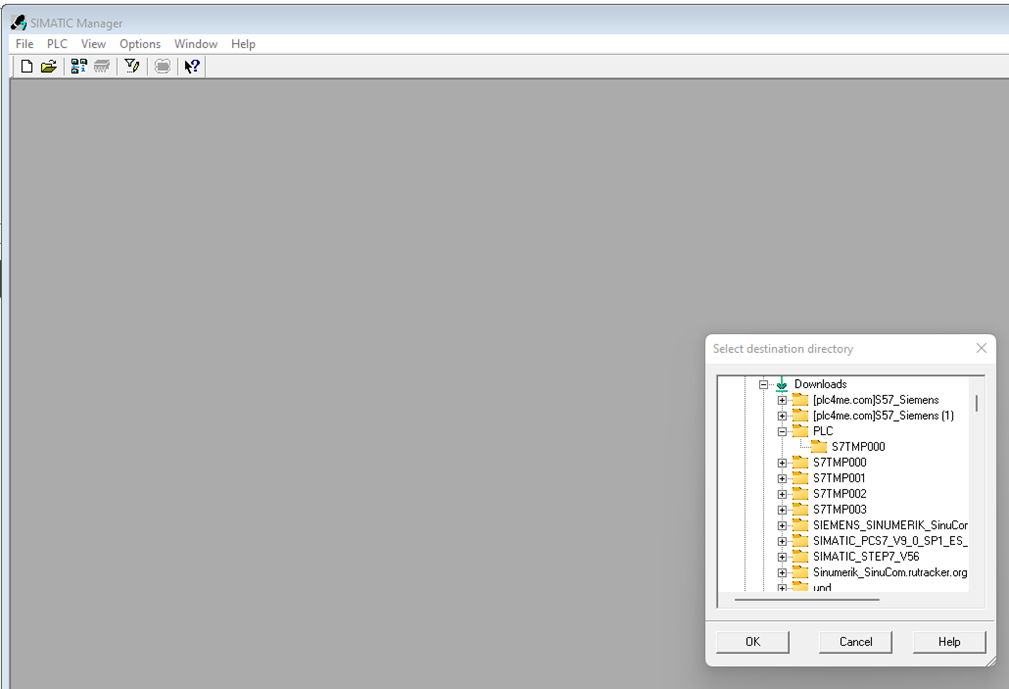Select the SIMATIC_STEP7_V56 folder name
Screen dimensions: 1009x689
coord(866,556)
